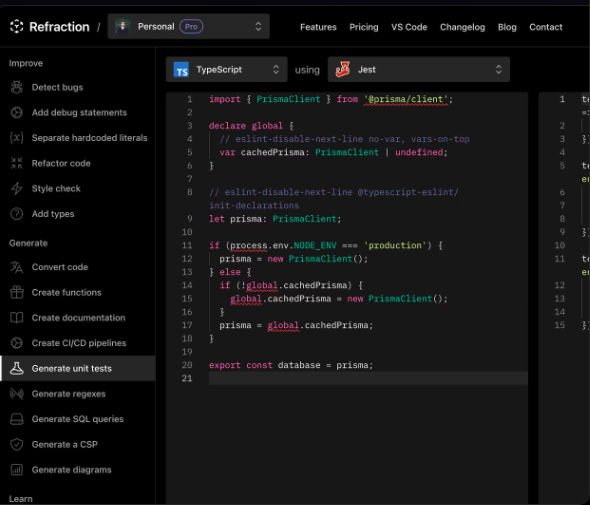Screen dimensions: 590x505
Task: Click the Contact link
Action: [x=546, y=27]
